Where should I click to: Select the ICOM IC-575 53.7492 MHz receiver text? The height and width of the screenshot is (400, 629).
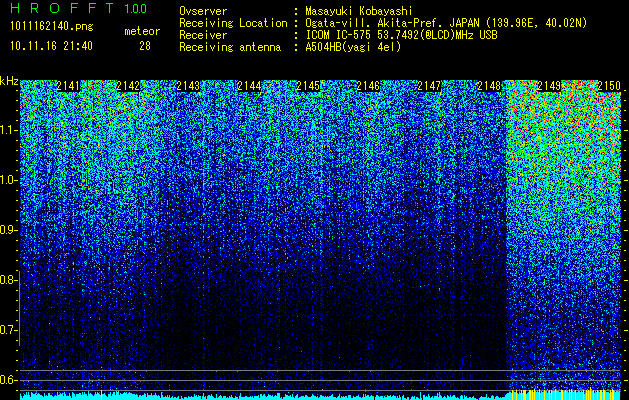(x=401, y=35)
